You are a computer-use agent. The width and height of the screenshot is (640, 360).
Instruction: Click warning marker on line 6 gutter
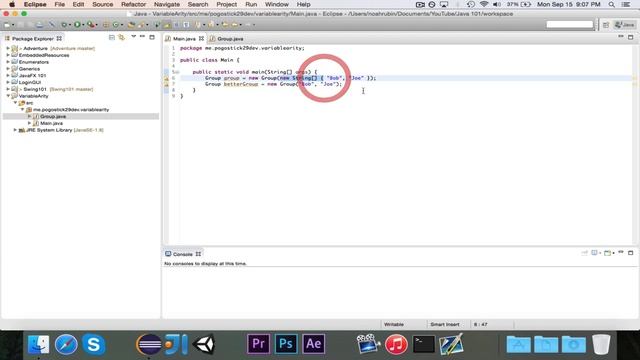(166, 78)
